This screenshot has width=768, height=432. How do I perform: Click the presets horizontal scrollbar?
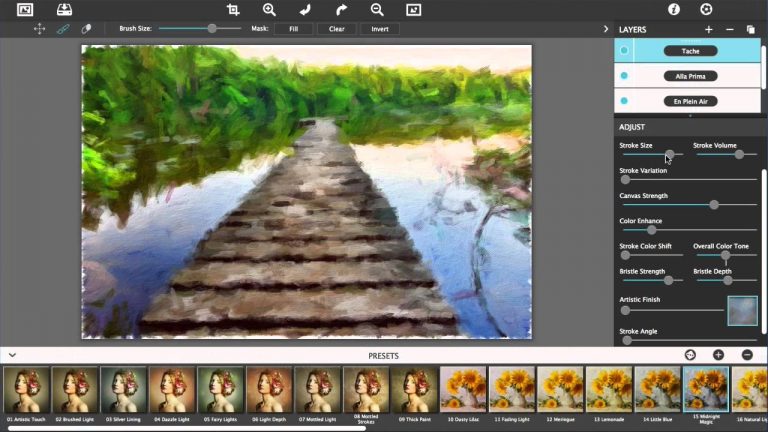point(187,429)
